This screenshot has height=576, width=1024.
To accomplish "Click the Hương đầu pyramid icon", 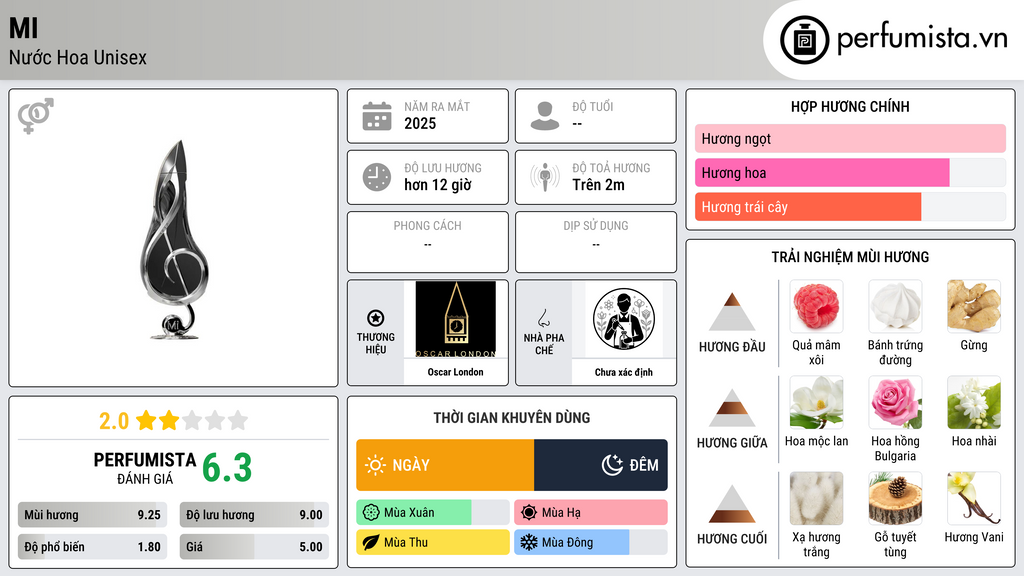I will click(x=732, y=312).
